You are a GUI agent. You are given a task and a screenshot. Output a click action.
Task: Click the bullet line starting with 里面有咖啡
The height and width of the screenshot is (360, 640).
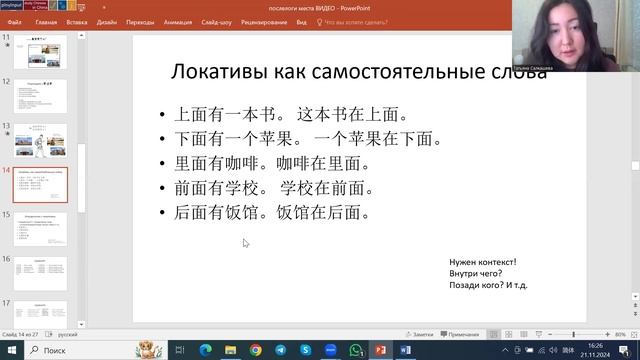pyautogui.click(x=272, y=164)
